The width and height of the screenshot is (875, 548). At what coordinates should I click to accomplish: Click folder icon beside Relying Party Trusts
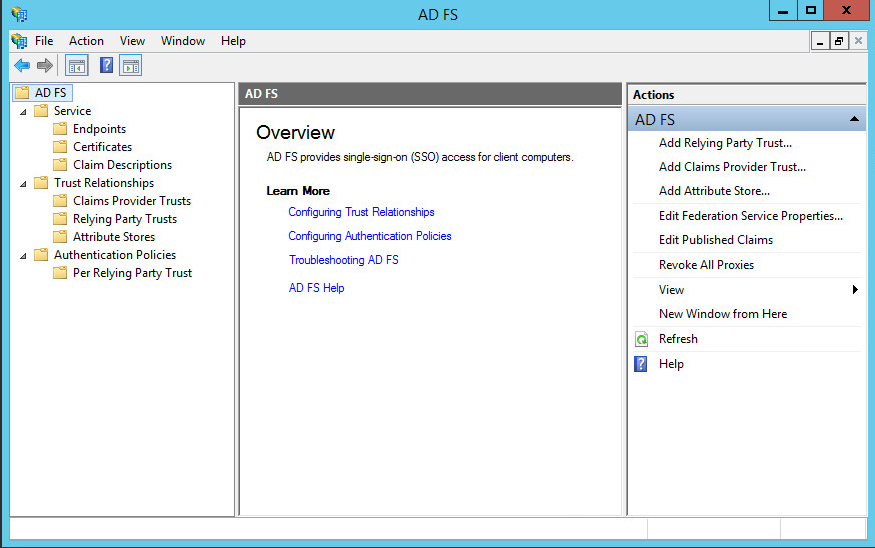tap(60, 219)
